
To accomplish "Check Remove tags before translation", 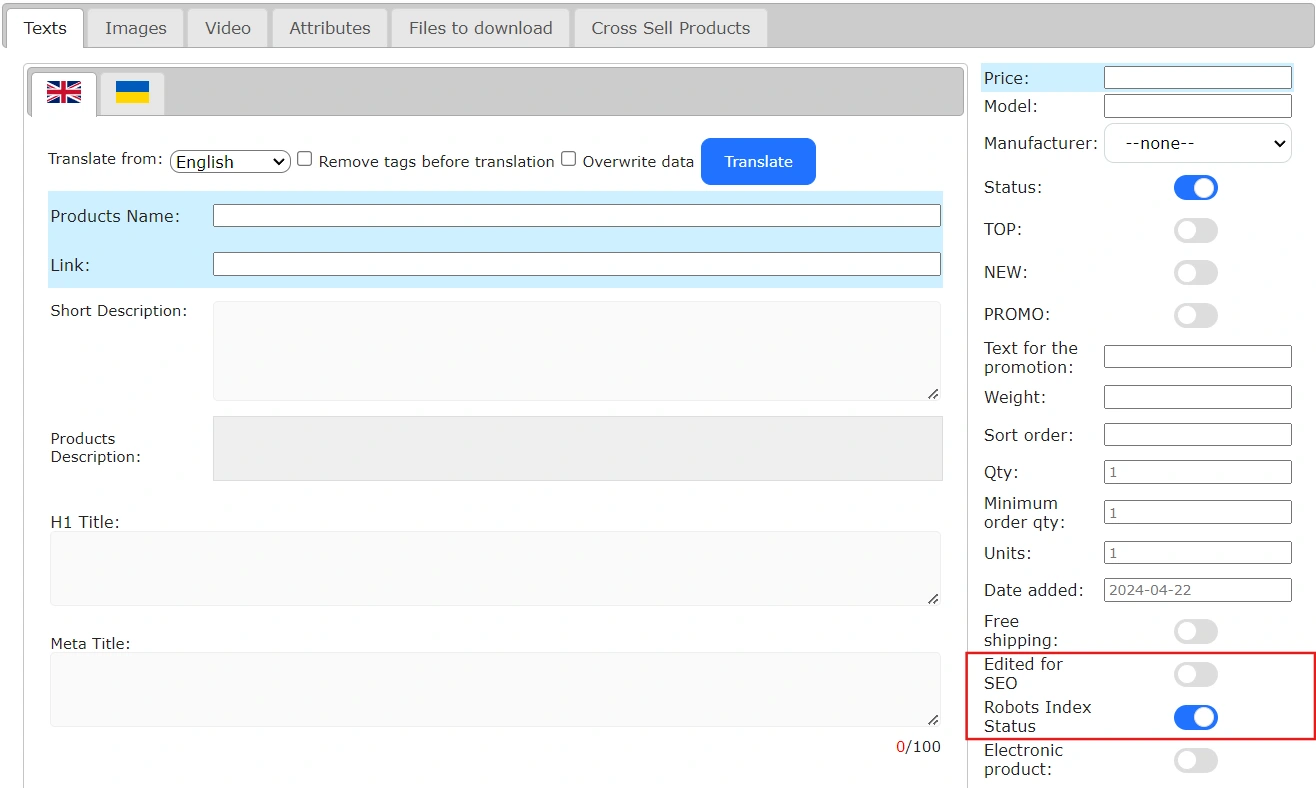I will (305, 159).
